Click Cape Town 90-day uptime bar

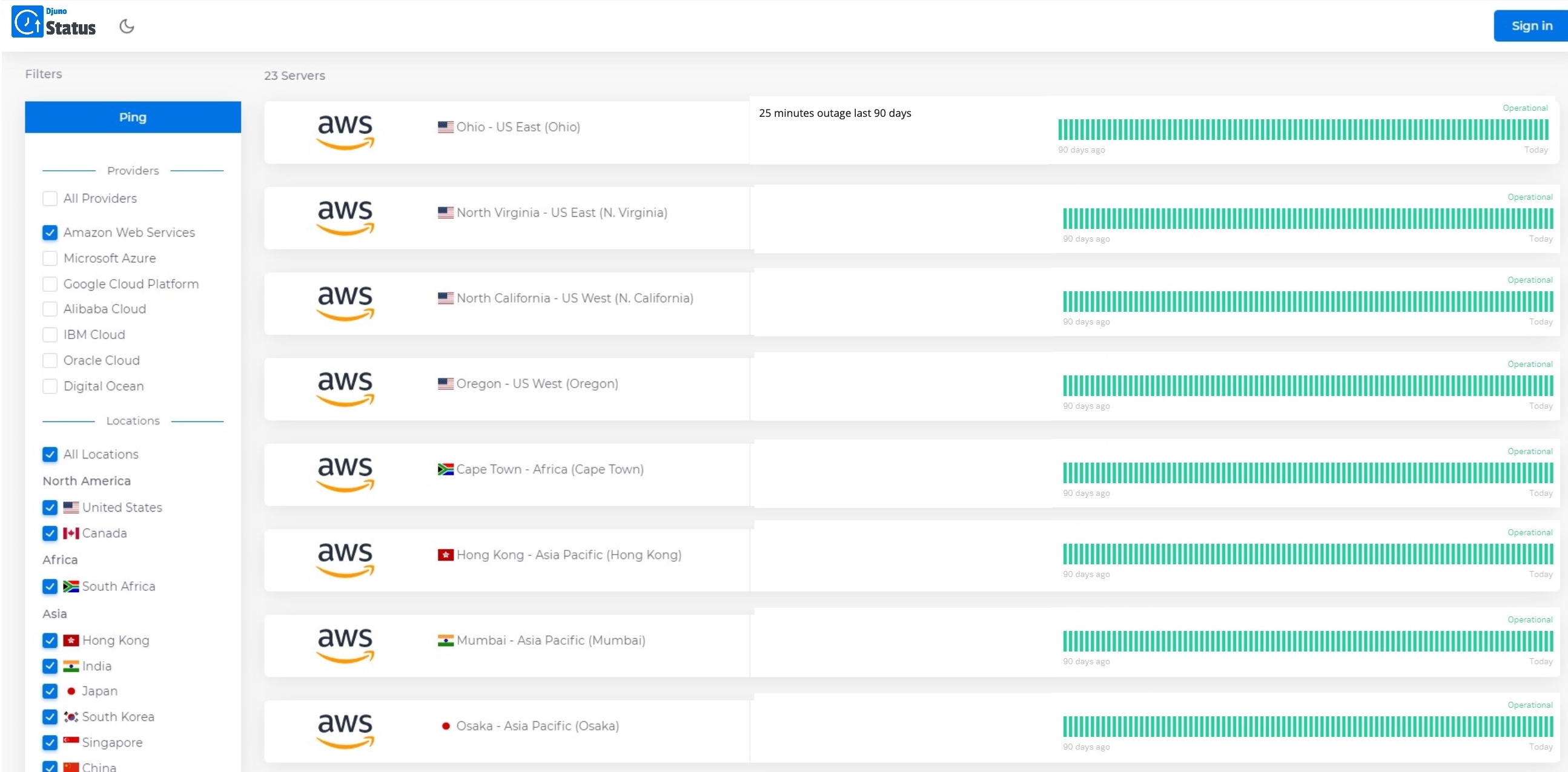point(1308,473)
